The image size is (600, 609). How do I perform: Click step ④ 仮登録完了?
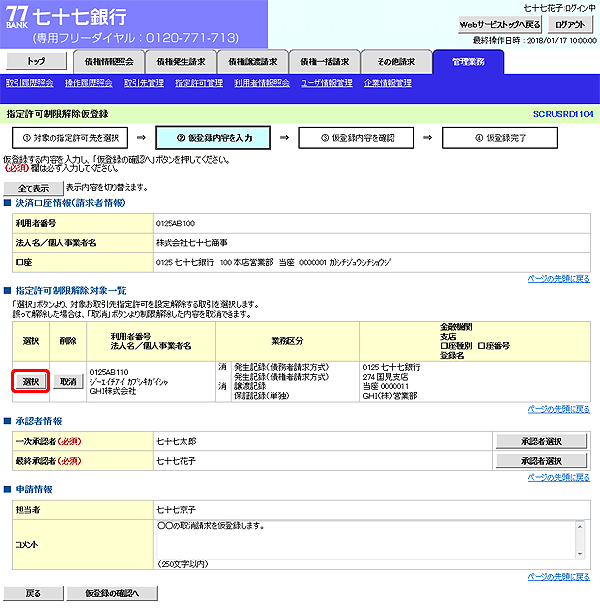tap(500, 138)
